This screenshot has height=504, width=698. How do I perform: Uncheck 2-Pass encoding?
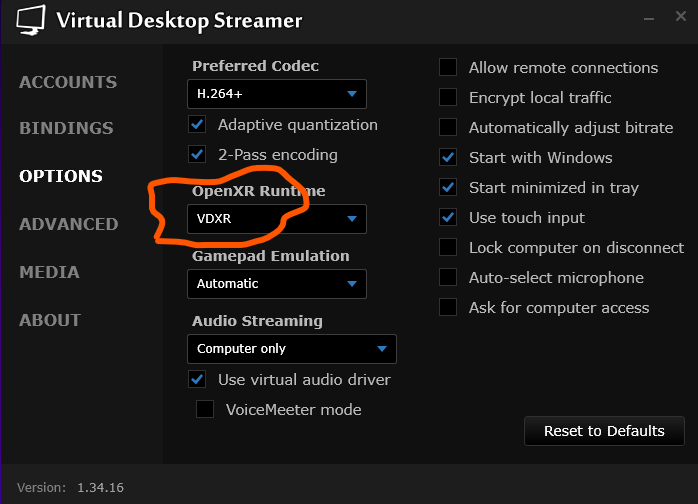197,155
